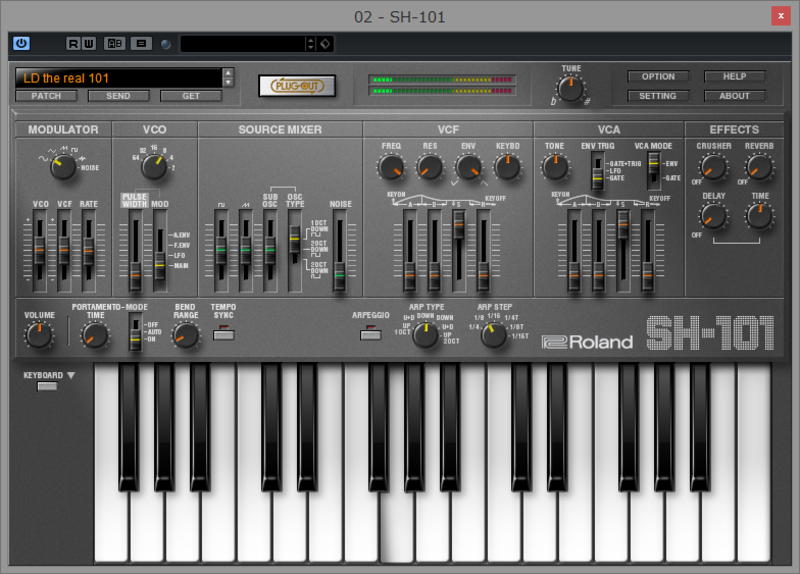Click the VCA envelope Sustain slider

point(623,251)
